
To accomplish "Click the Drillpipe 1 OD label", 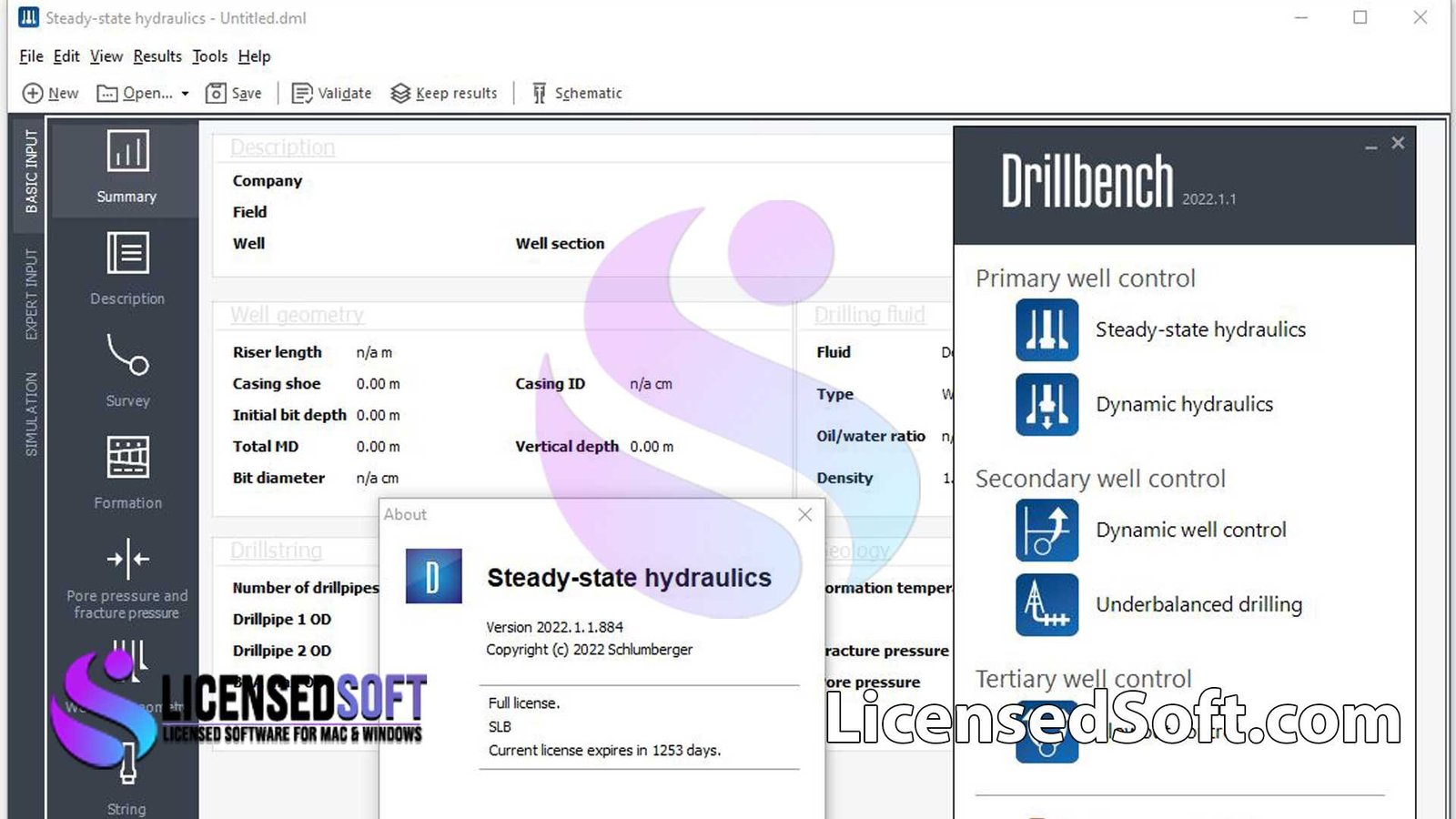I will click(x=282, y=620).
